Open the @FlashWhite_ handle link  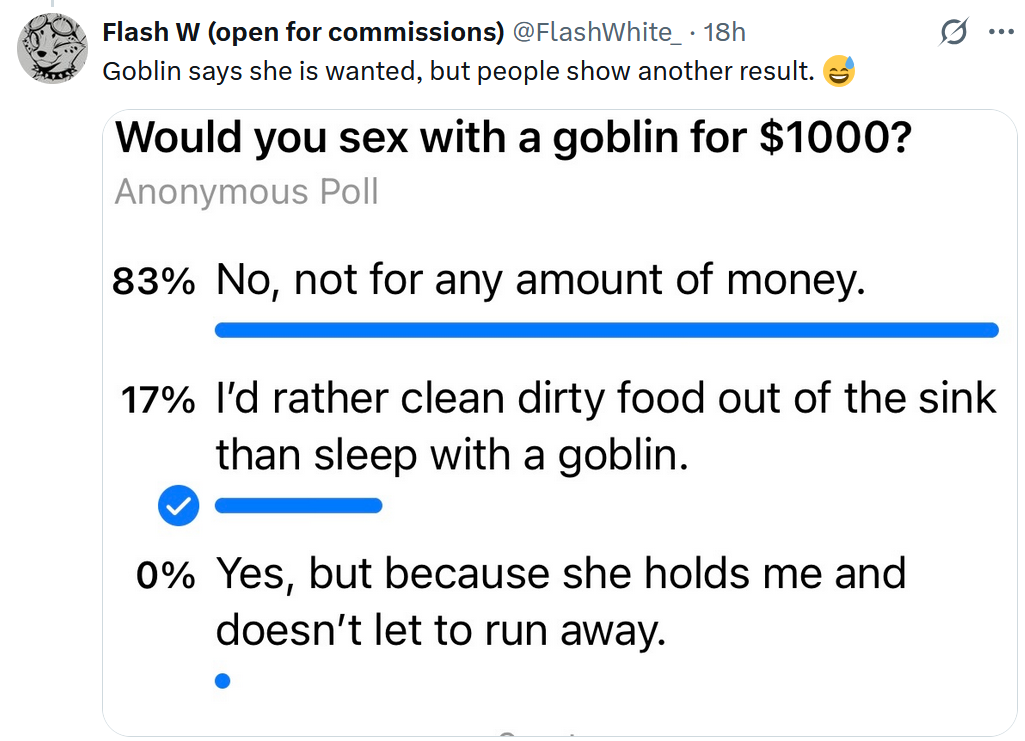pos(597,32)
